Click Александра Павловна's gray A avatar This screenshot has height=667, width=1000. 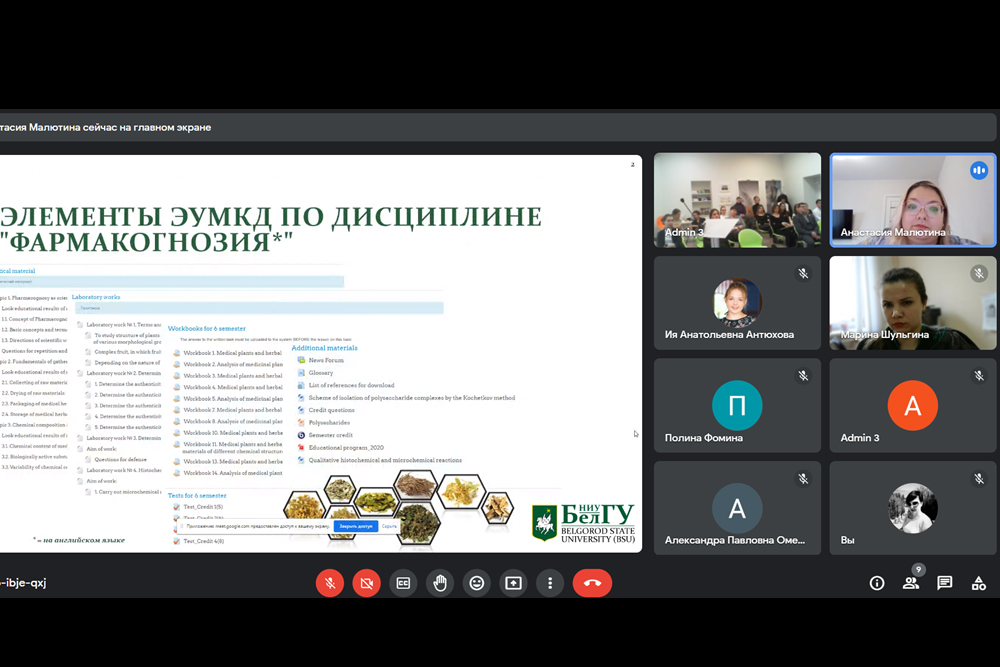coord(737,508)
